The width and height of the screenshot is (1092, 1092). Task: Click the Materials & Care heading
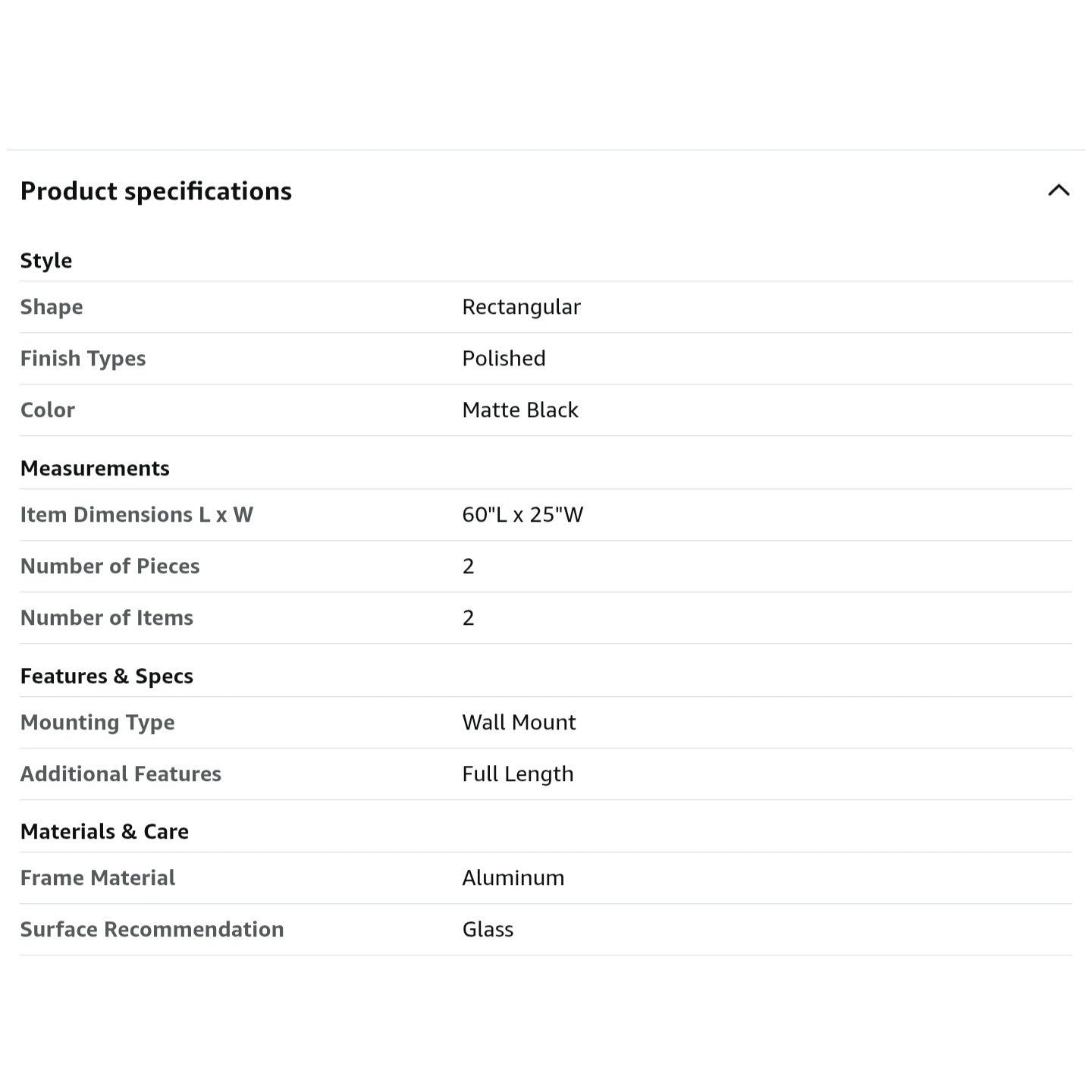point(105,832)
